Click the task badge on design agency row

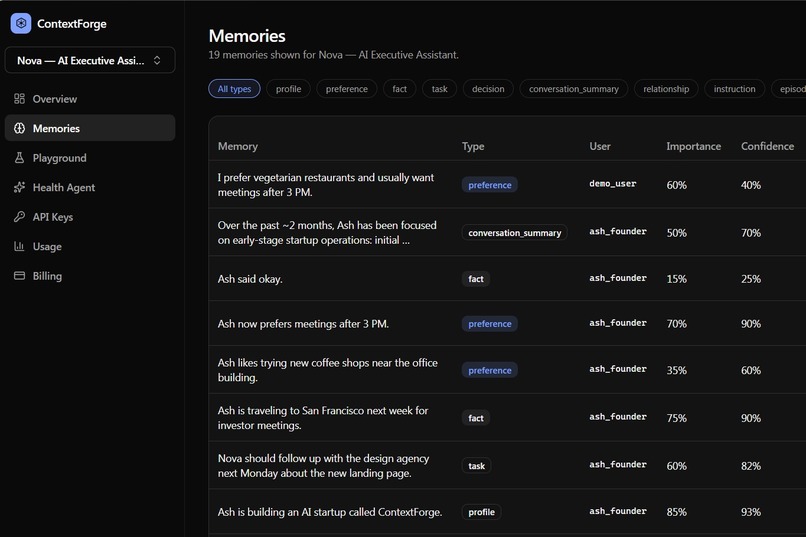(477, 466)
